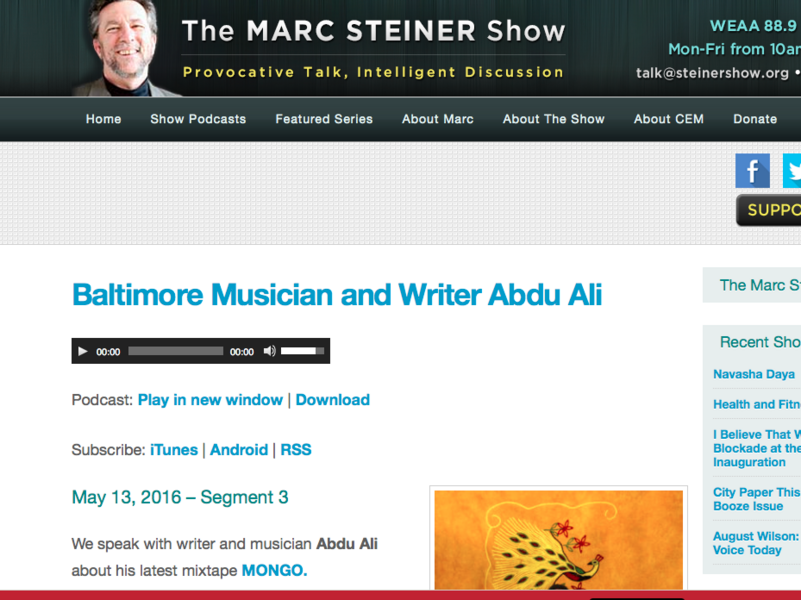Open Show Podcasts menu
Screen dimensions: 801x600
pos(198,119)
